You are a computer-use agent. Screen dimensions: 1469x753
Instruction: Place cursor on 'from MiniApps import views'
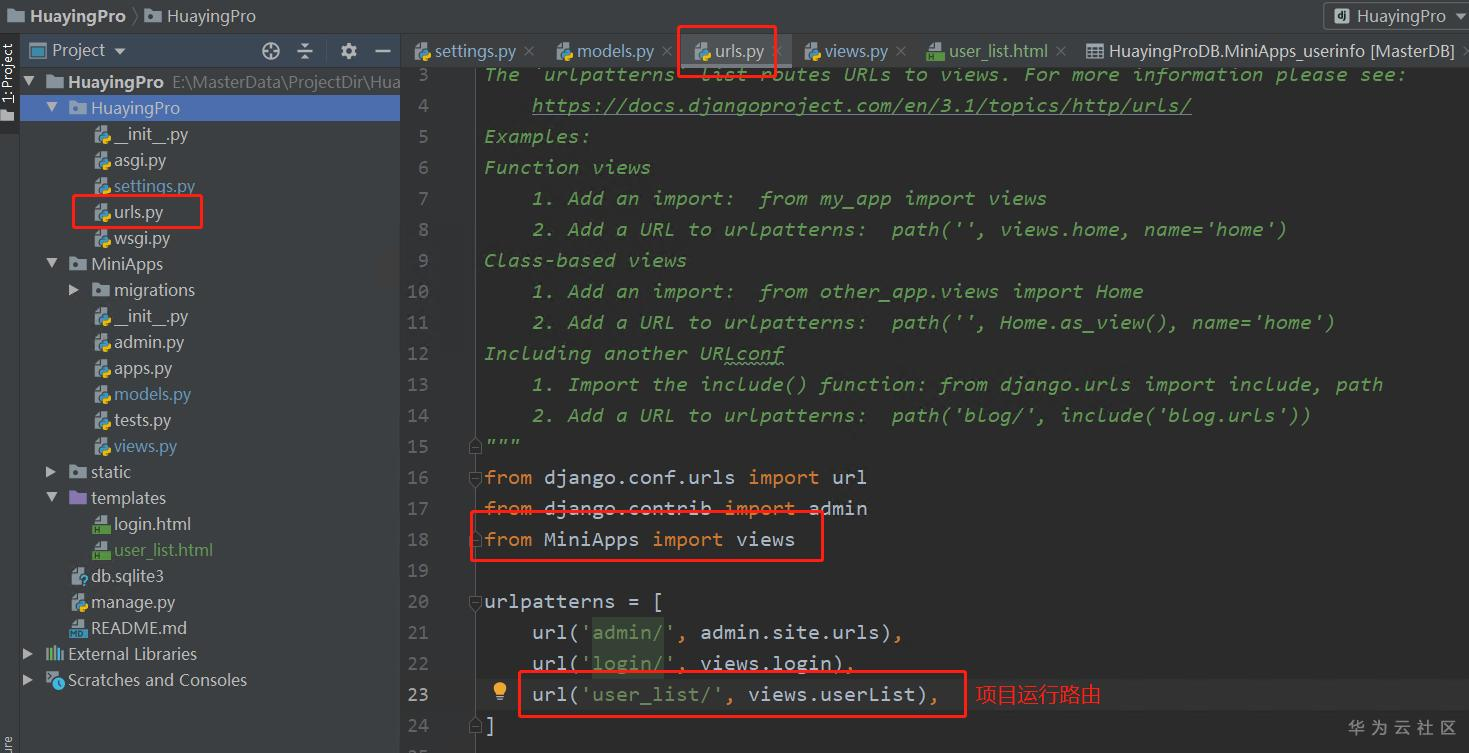[639, 539]
